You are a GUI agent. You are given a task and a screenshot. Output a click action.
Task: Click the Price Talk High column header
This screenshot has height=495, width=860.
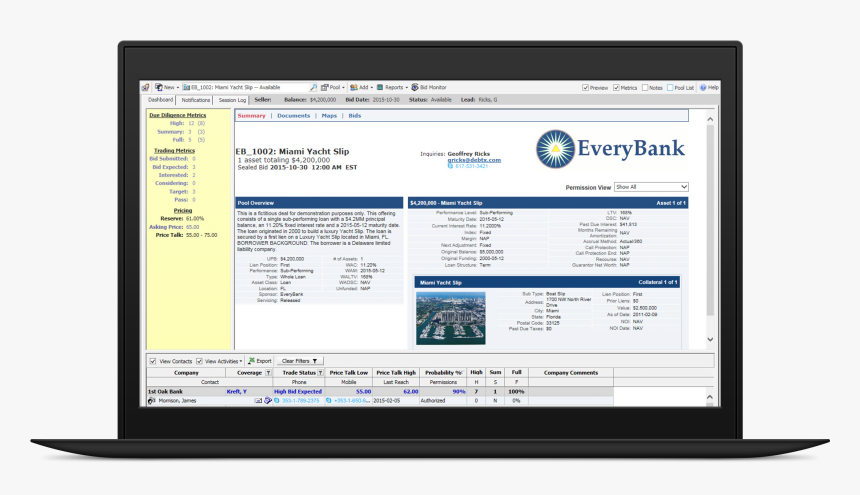396,373
